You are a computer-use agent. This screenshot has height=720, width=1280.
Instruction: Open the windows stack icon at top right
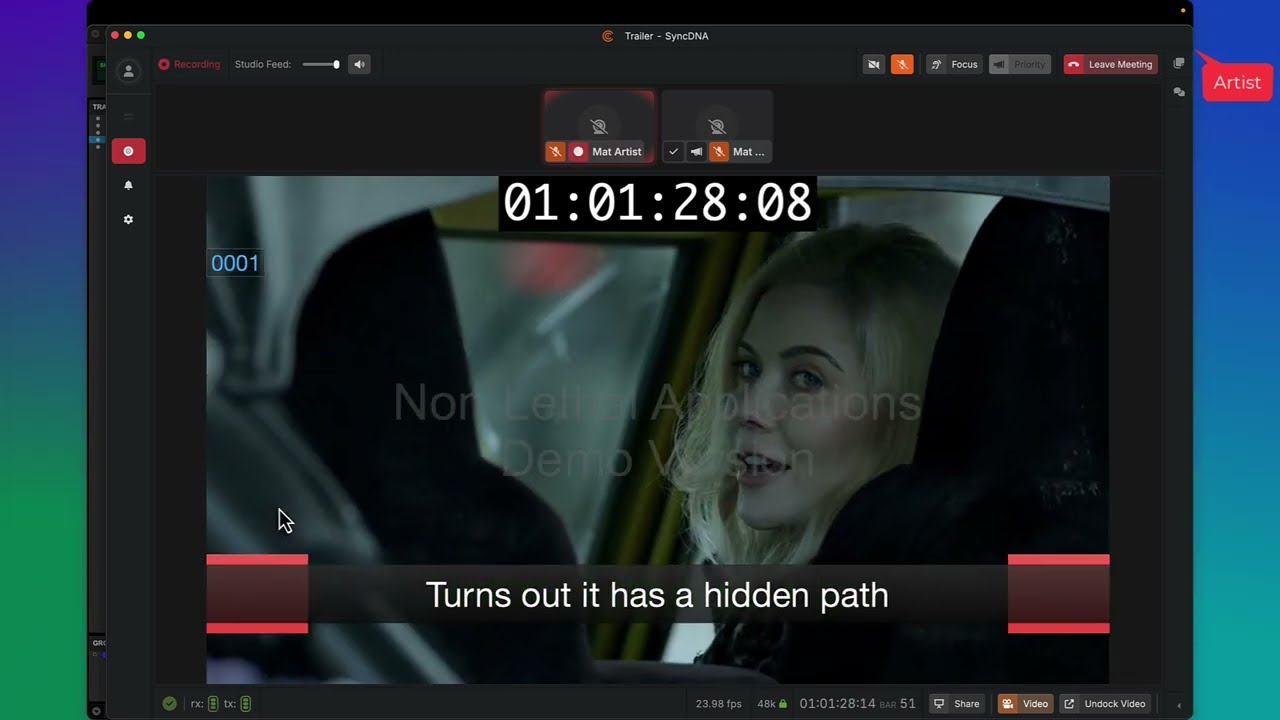pos(1179,63)
